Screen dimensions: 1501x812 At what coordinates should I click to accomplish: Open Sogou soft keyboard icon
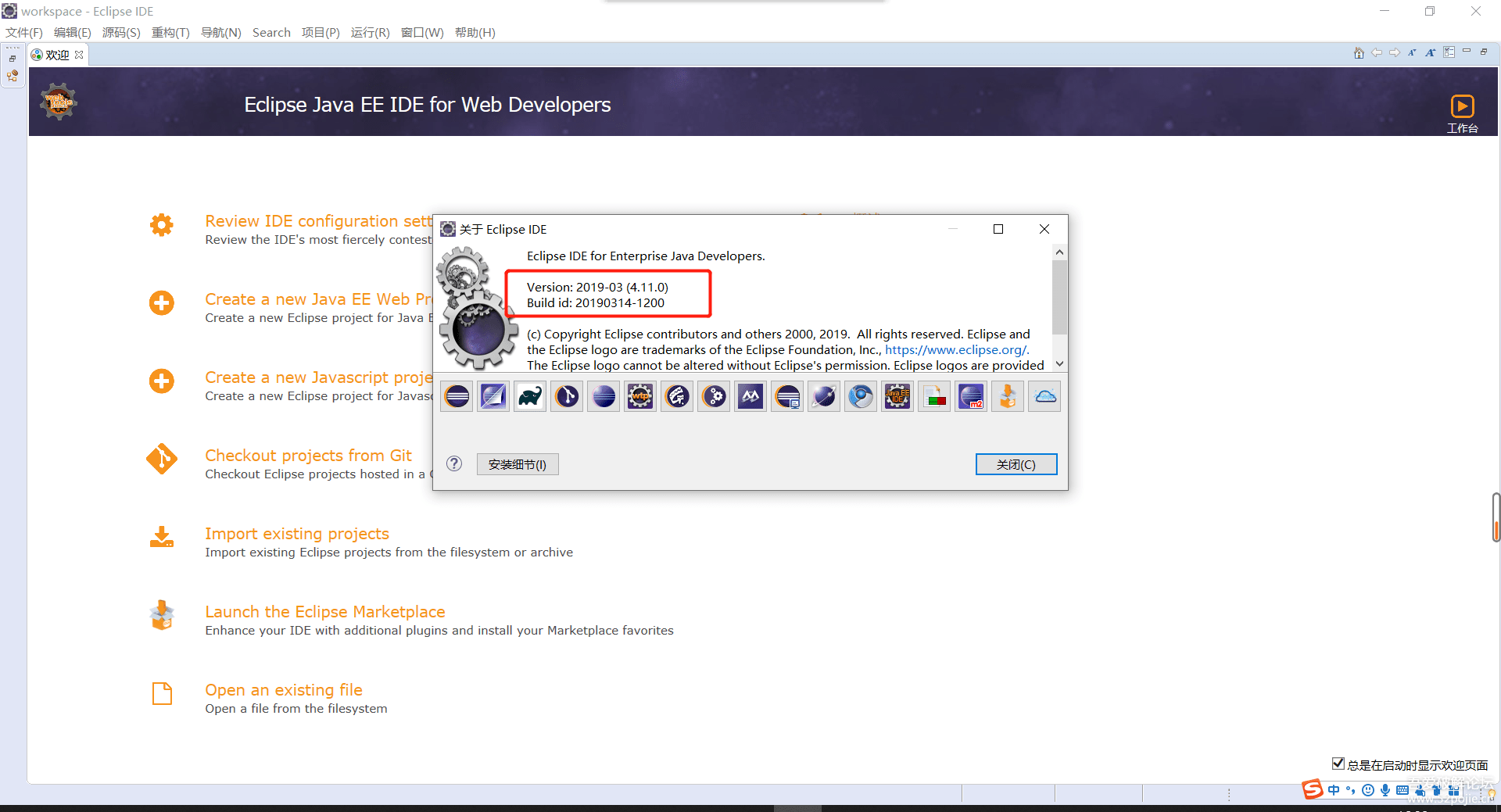point(1402,790)
